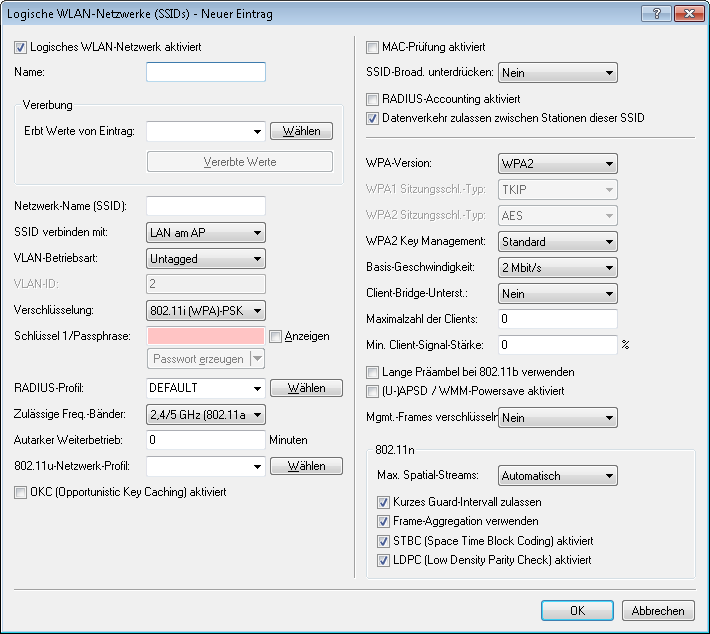Toggle 'Anzeigen' passphrase checkbox
Screen dimensions: 710x634
coord(276,336)
